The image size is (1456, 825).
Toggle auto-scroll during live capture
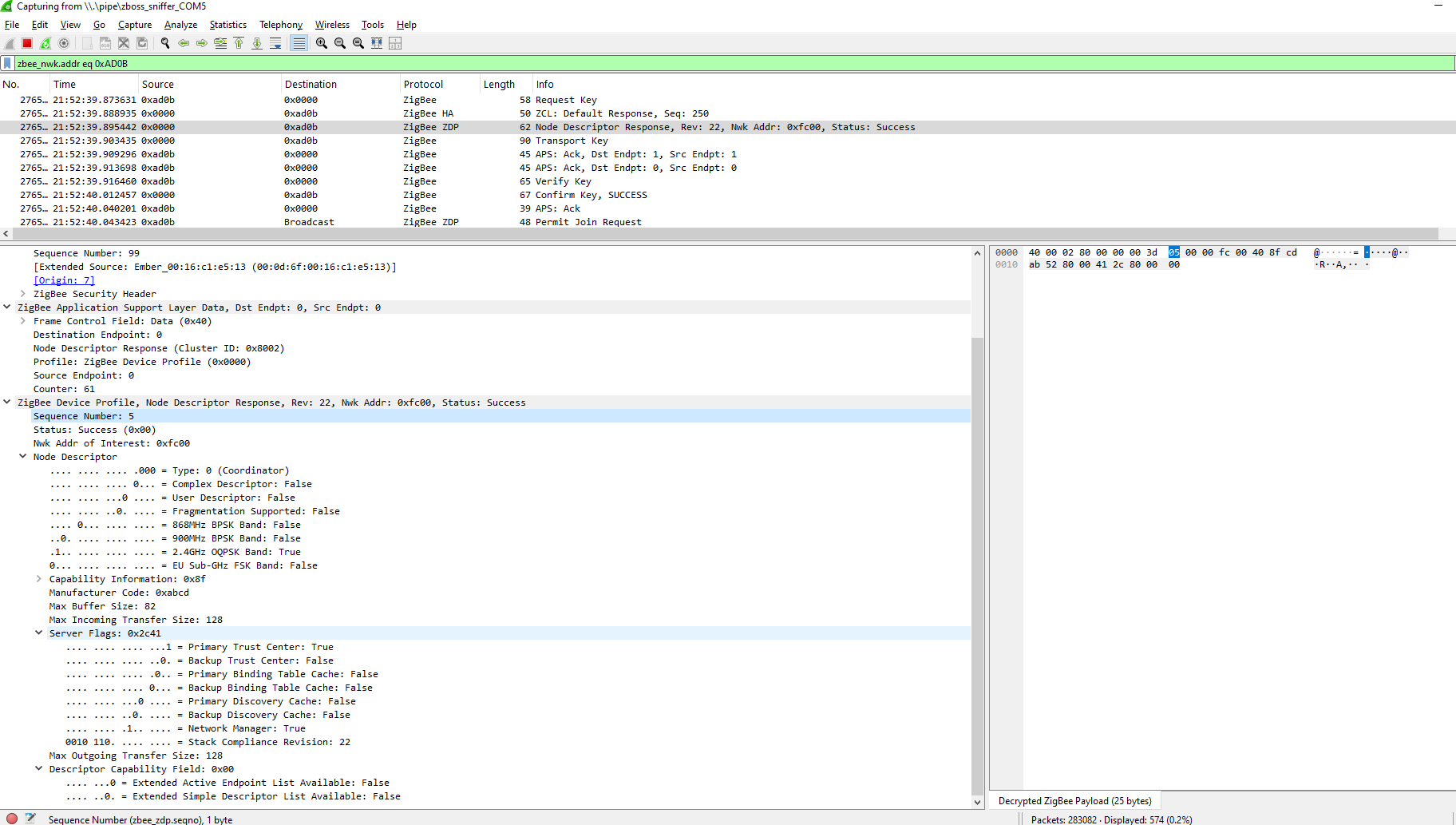(275, 43)
